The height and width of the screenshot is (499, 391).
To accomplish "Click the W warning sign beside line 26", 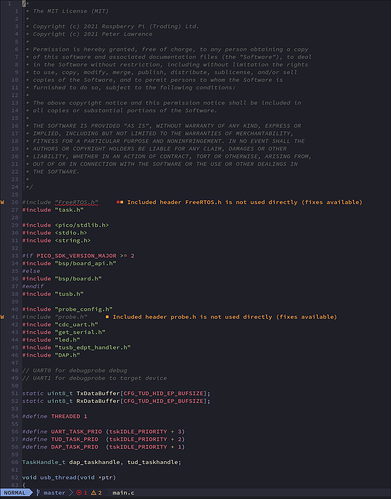I will [2, 202].
